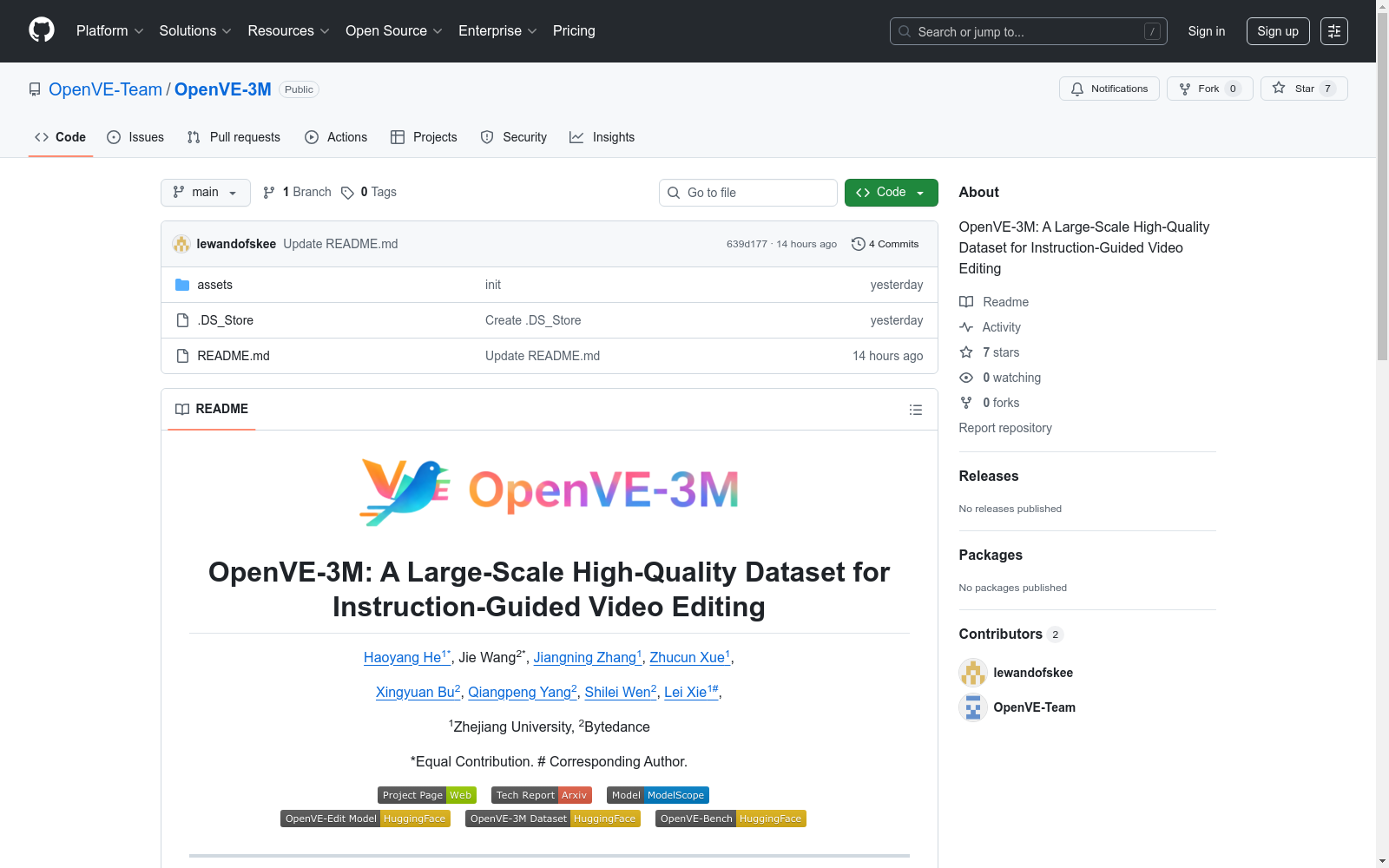The height and width of the screenshot is (868, 1389).
Task: View 1 Branch list
Action: pos(297,193)
